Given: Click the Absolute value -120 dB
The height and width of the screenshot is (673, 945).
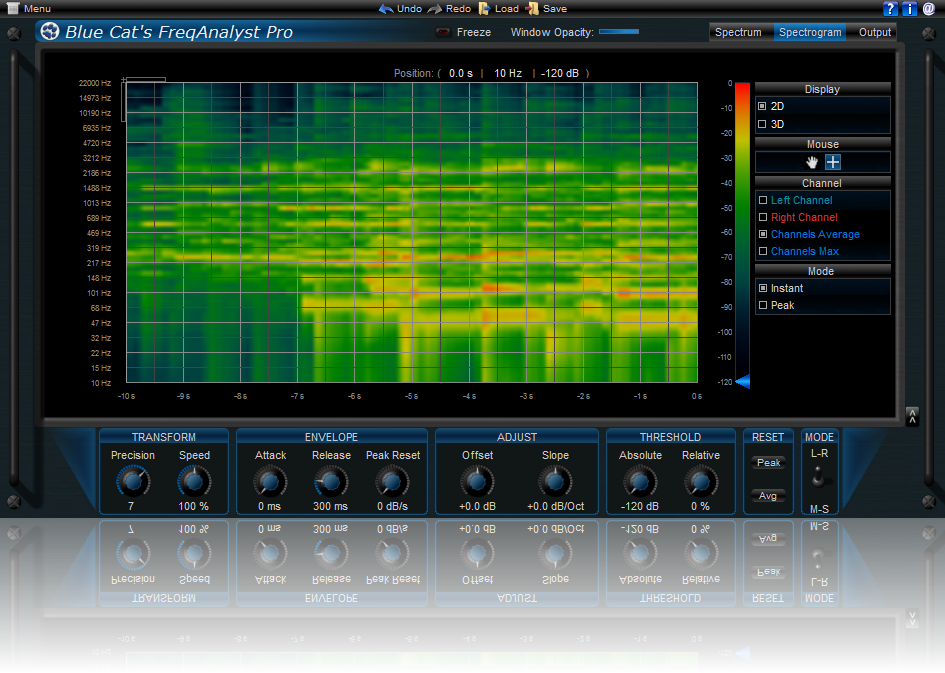Looking at the screenshot, I should tap(640, 506).
